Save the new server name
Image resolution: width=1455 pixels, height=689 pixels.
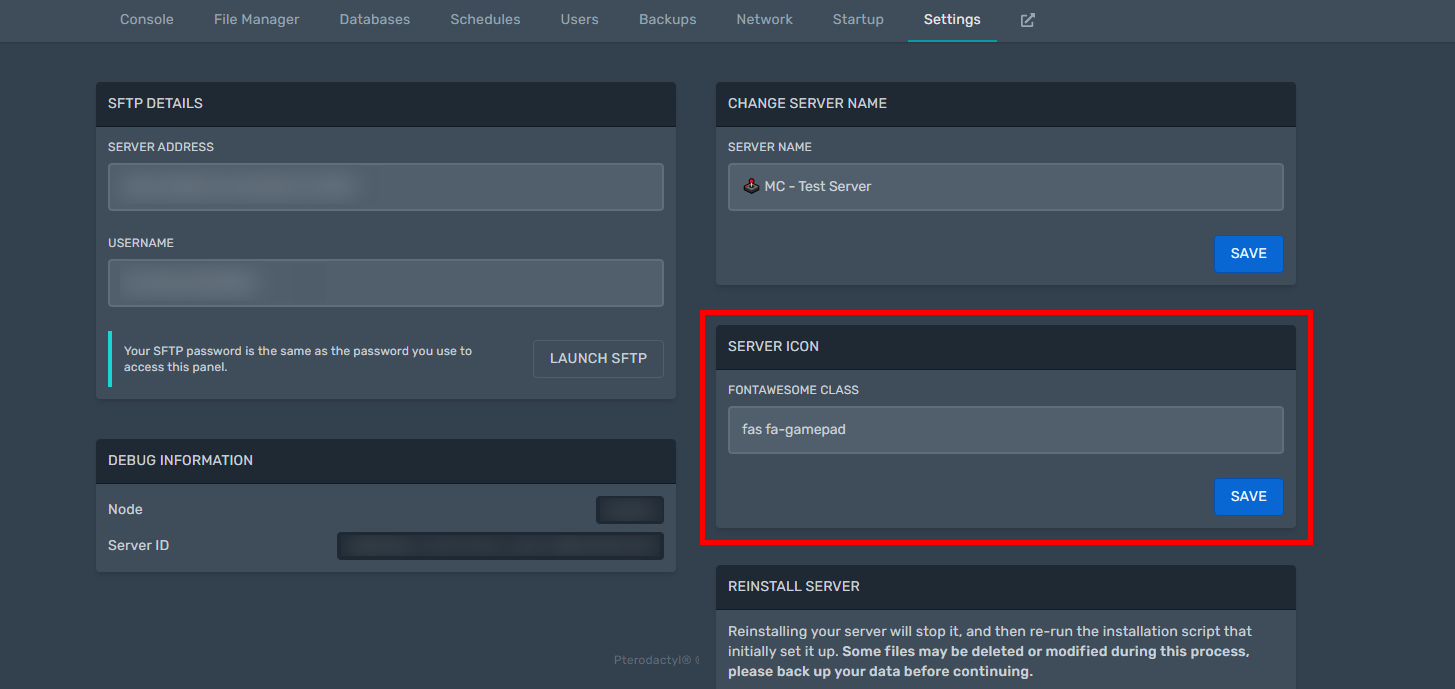click(x=1248, y=254)
